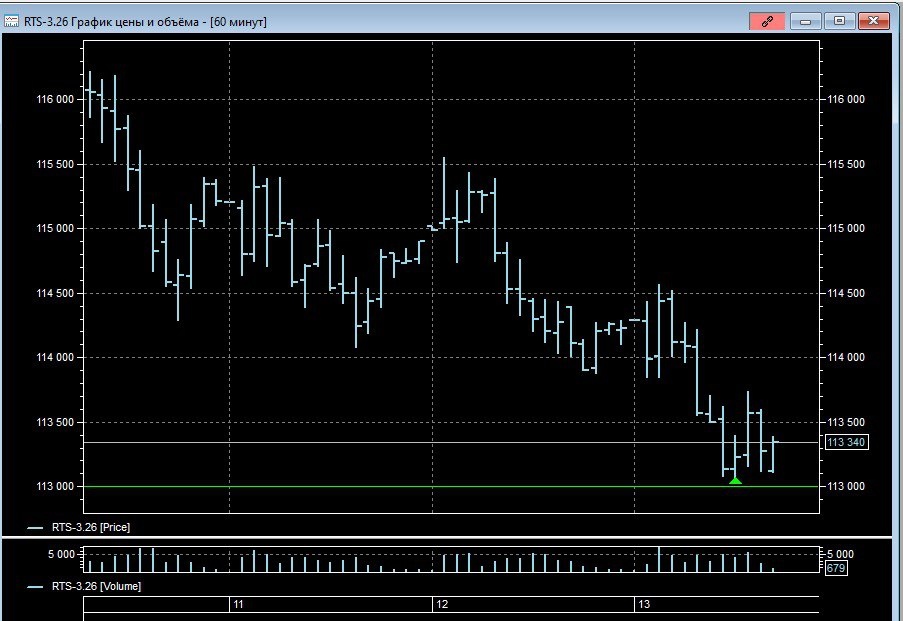
Task: Maximize the RTS-3.26 chart window
Action: (x=839, y=21)
